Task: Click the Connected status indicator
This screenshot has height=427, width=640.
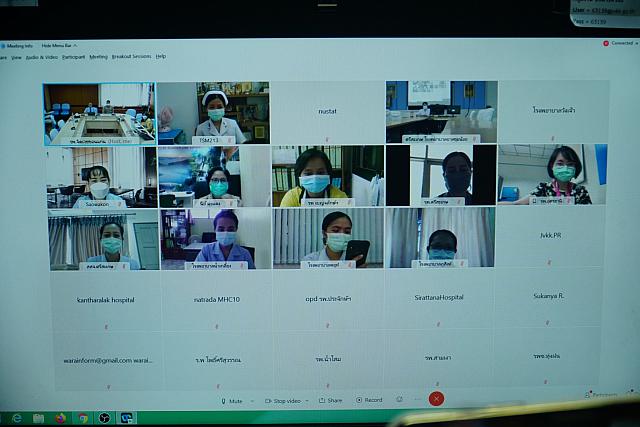Action: point(620,43)
